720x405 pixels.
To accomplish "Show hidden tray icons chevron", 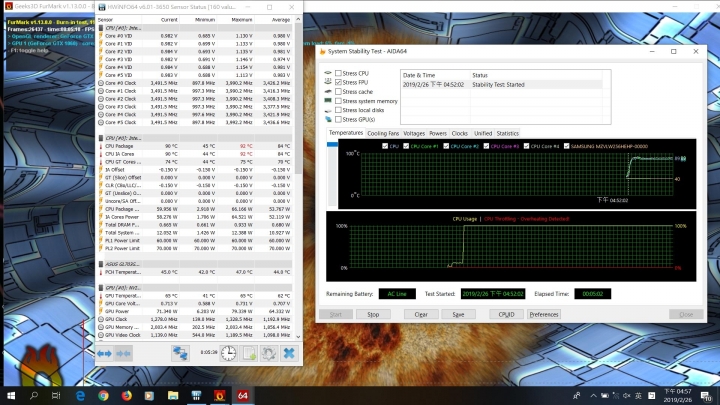I will click(593, 395).
